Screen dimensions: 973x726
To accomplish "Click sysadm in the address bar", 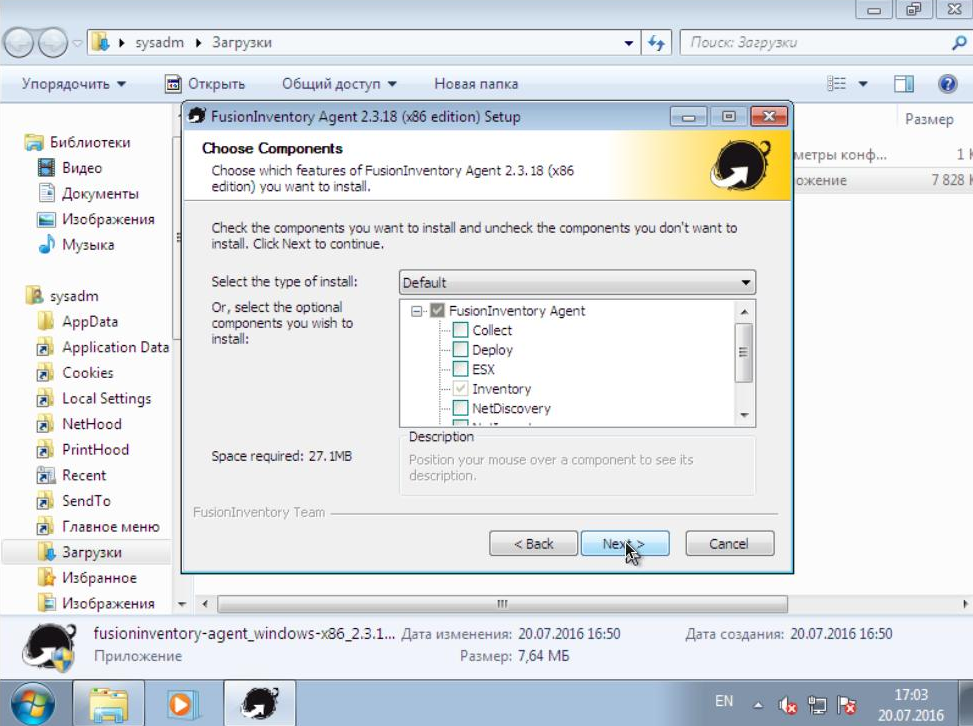I will tap(159, 43).
